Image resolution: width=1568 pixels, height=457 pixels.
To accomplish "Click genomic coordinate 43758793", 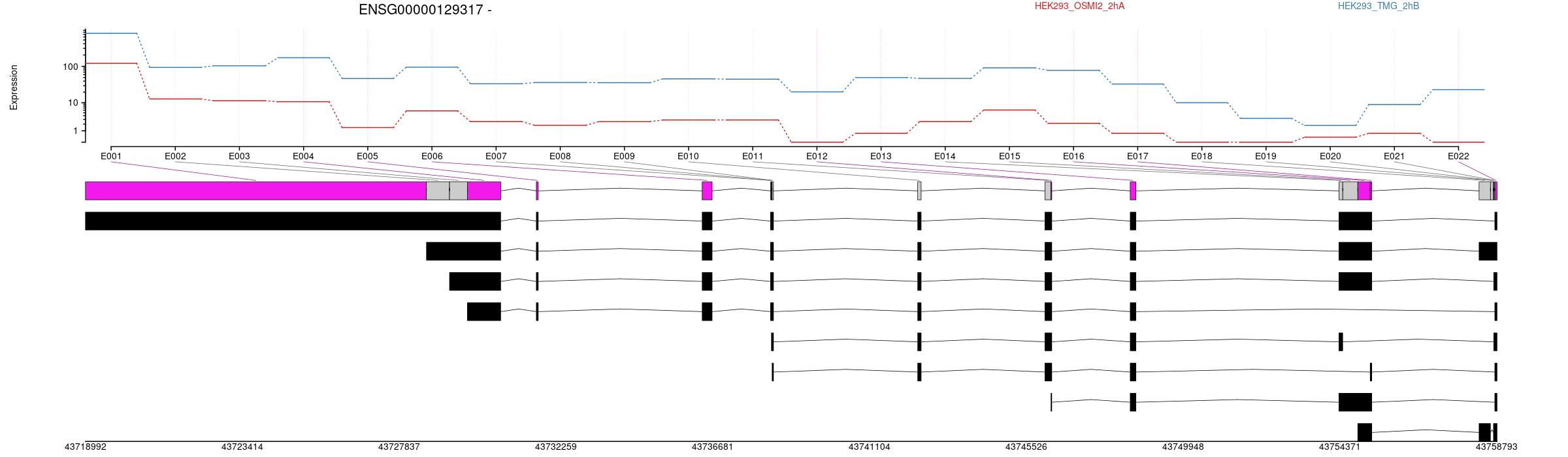I will click(1496, 447).
